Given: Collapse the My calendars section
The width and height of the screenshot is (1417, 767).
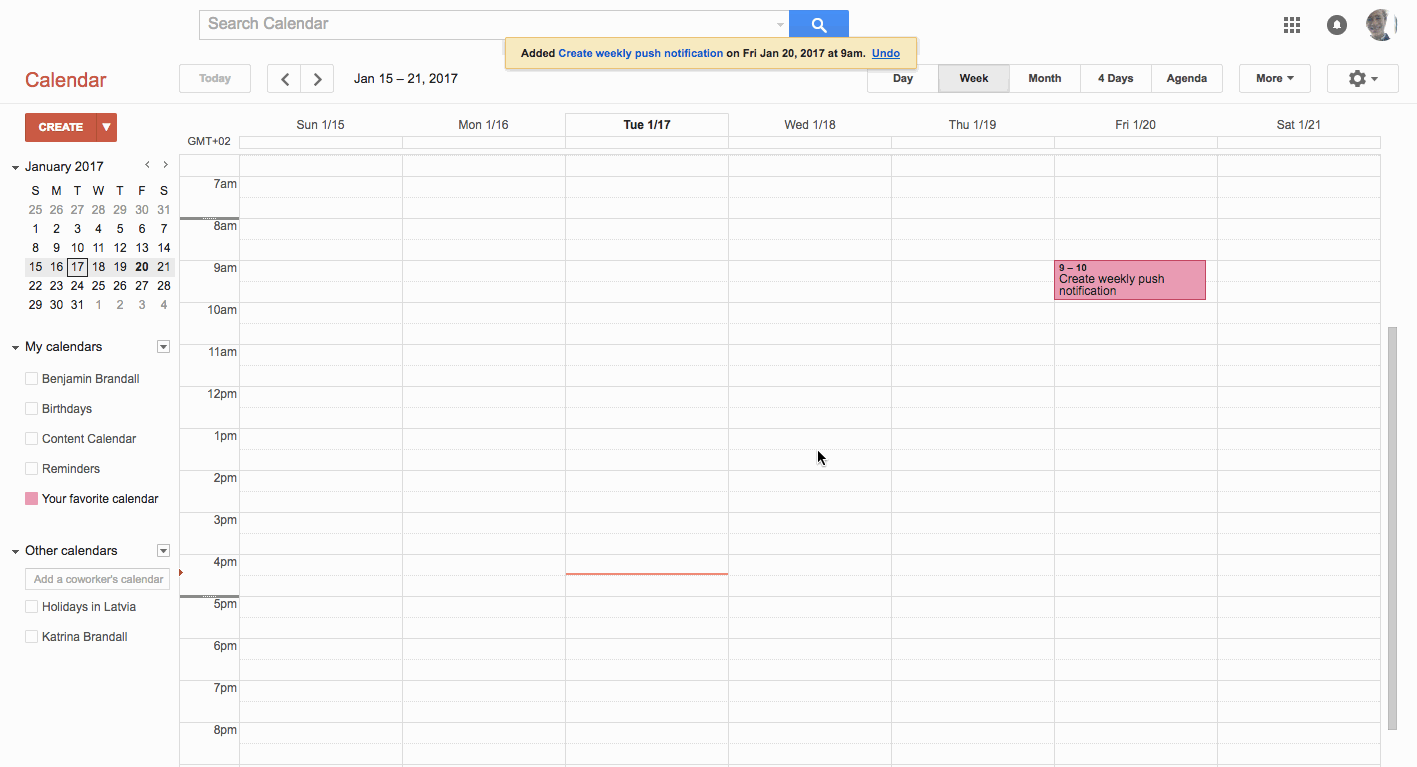Looking at the screenshot, I should point(16,347).
